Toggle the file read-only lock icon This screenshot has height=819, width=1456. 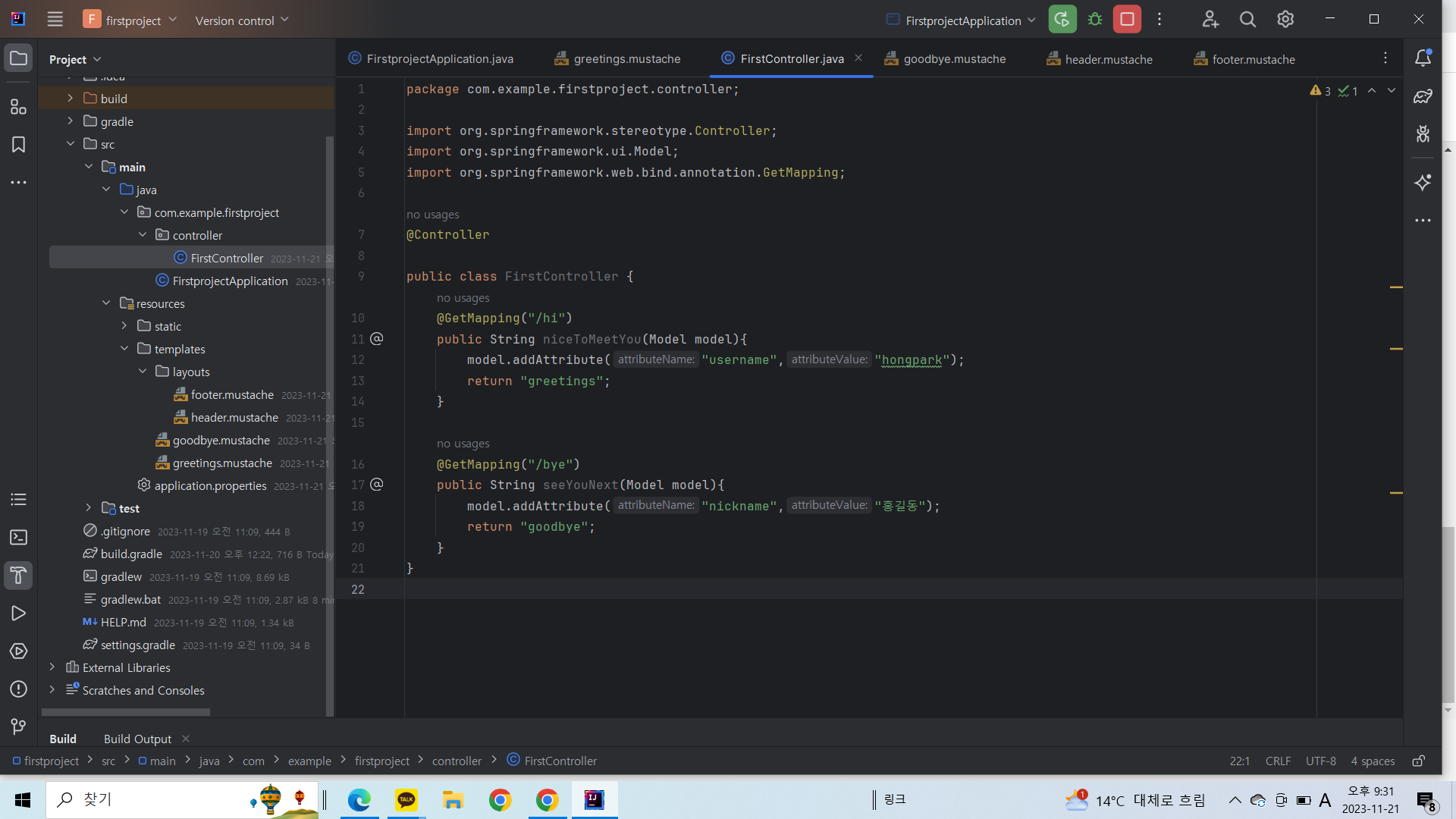1418,761
